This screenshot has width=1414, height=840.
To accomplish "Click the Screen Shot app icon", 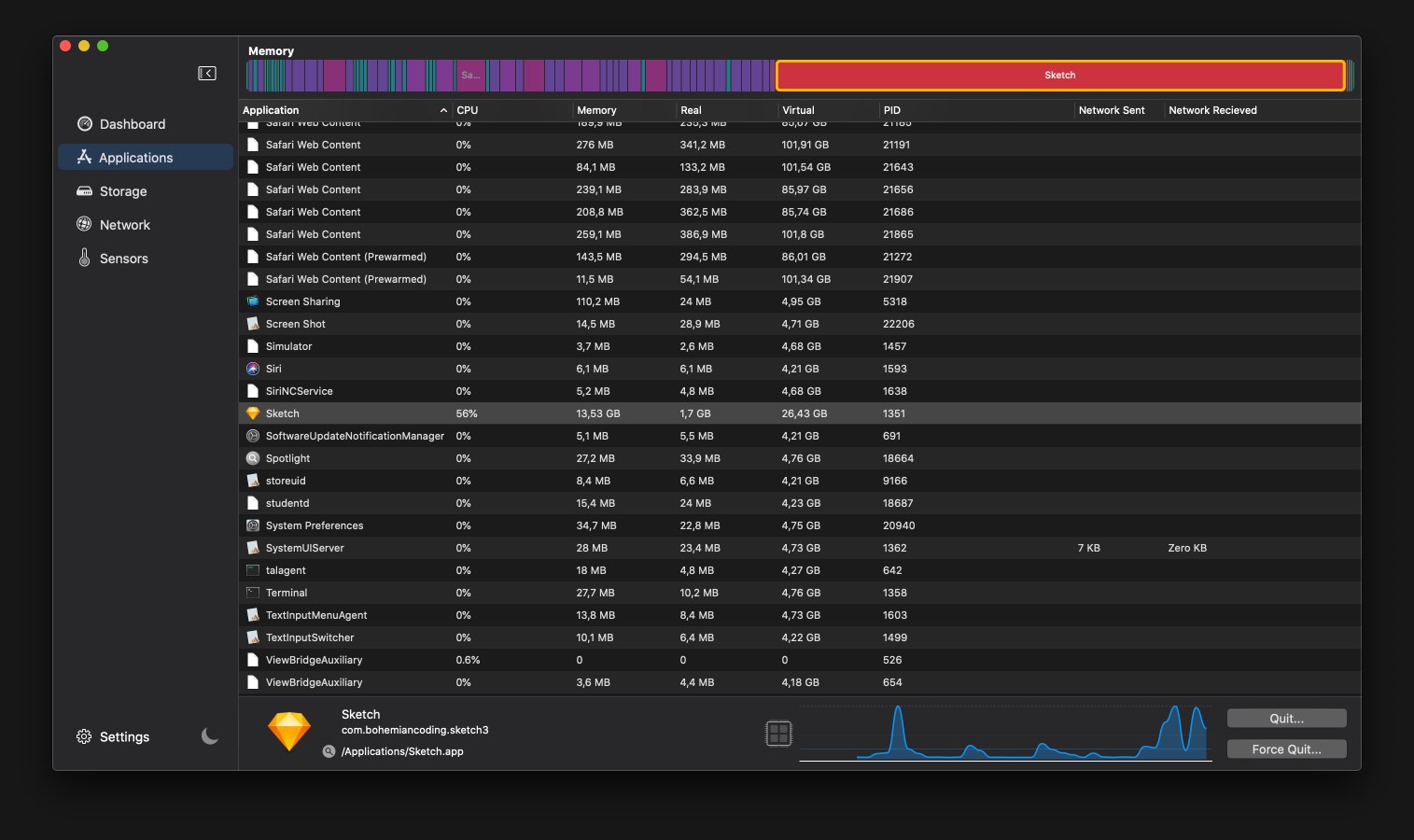I will point(252,324).
